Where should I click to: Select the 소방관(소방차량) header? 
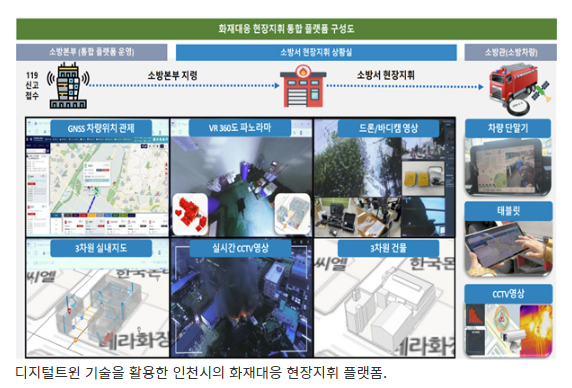[510, 52]
